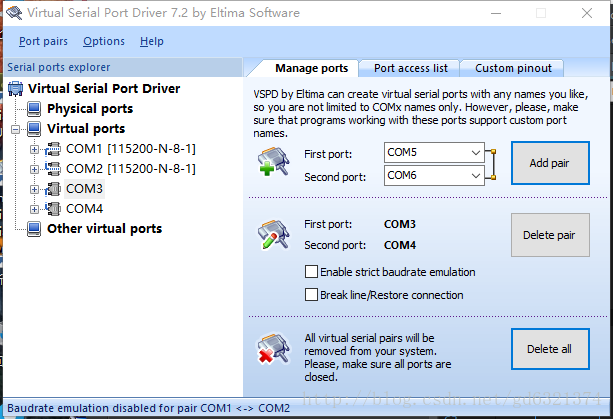Click the app icon in the title bar
Viewport: 613px width, 419px height.
tap(14, 13)
